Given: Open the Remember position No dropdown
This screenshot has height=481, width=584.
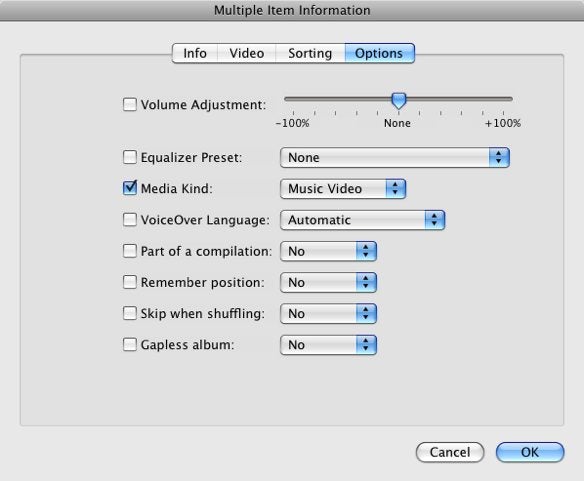Looking at the screenshot, I should tap(328, 282).
